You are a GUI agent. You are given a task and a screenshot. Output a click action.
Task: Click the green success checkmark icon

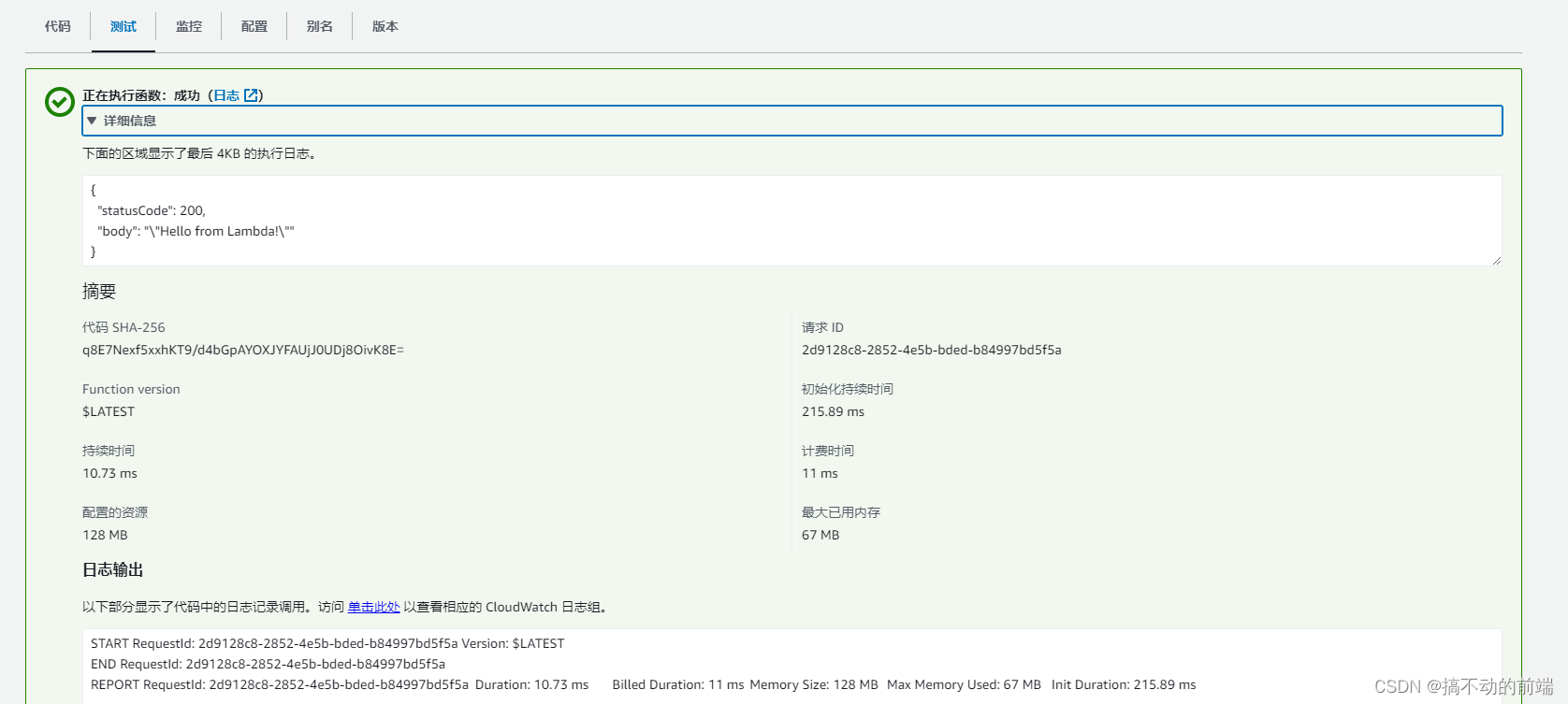click(60, 102)
